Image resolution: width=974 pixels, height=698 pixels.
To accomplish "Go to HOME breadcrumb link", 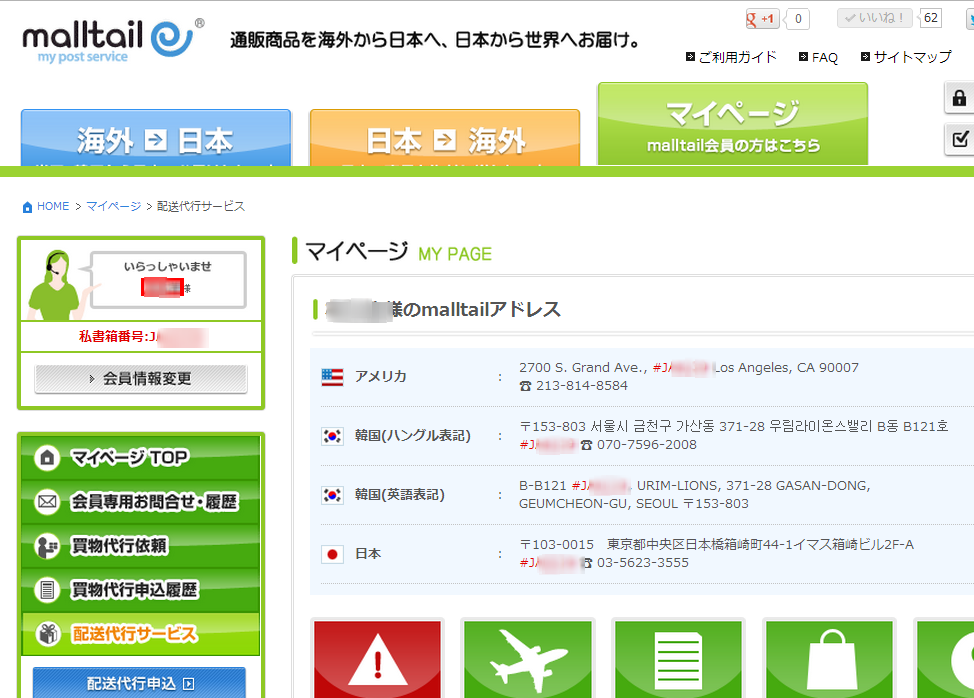I will coord(53,206).
